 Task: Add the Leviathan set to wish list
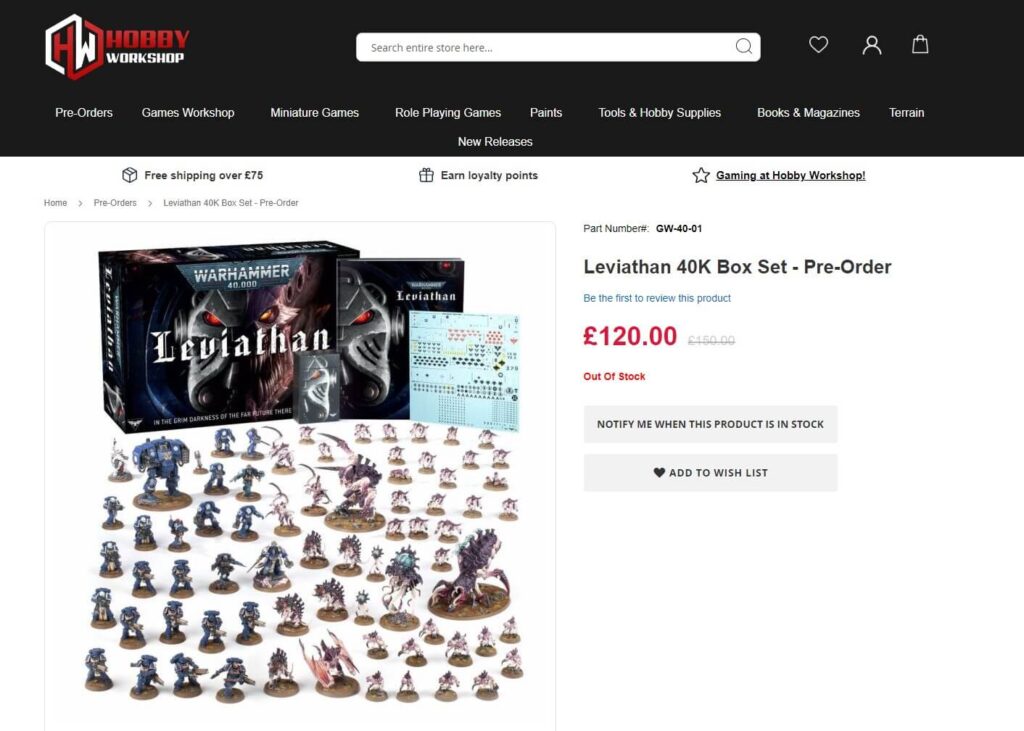pos(711,472)
